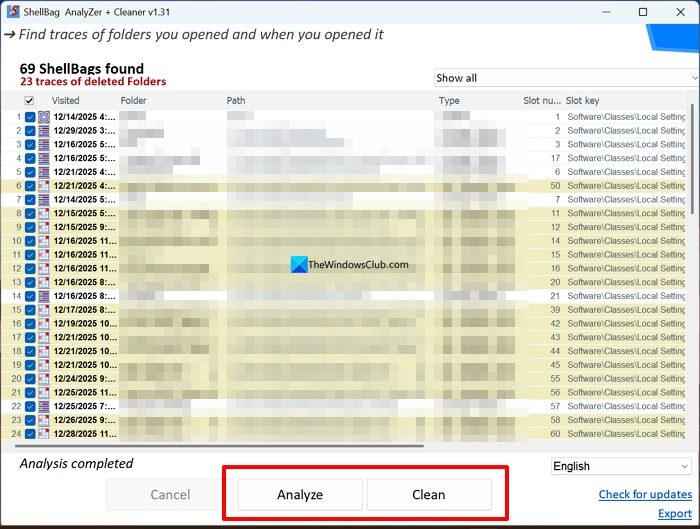Click the disabled Cancel button
The width and height of the screenshot is (700, 529).
click(170, 495)
